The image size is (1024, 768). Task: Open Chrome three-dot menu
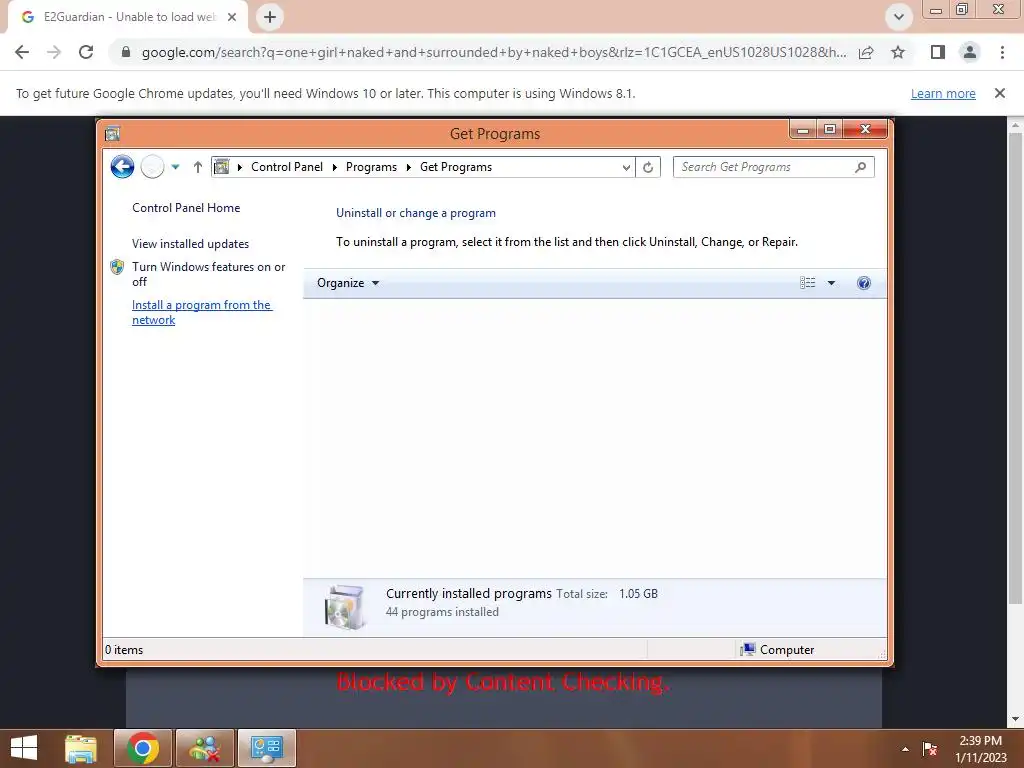1002,52
